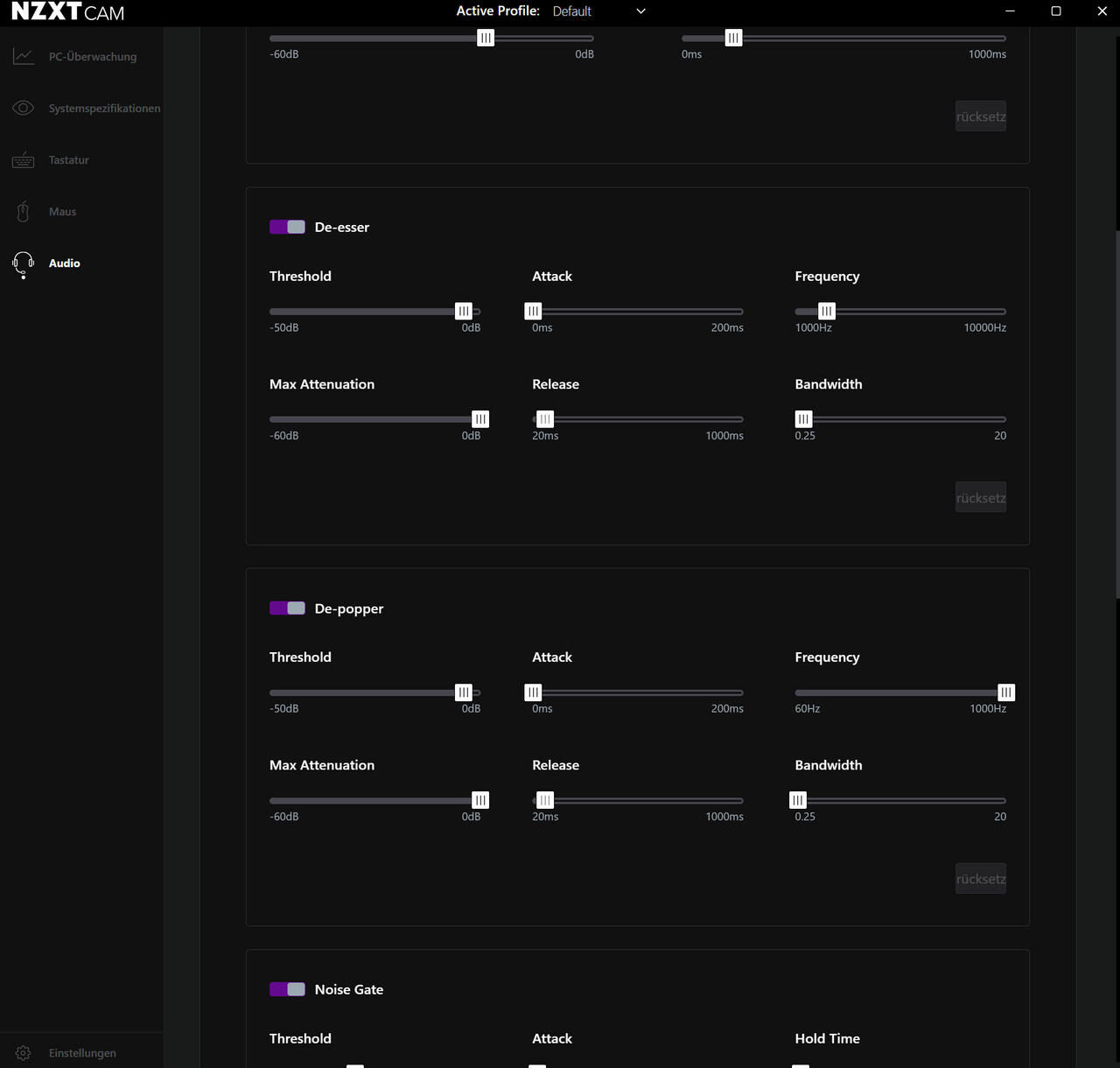Click the NZXT CAM logo
The image size is (1120, 1068).
[x=67, y=11]
